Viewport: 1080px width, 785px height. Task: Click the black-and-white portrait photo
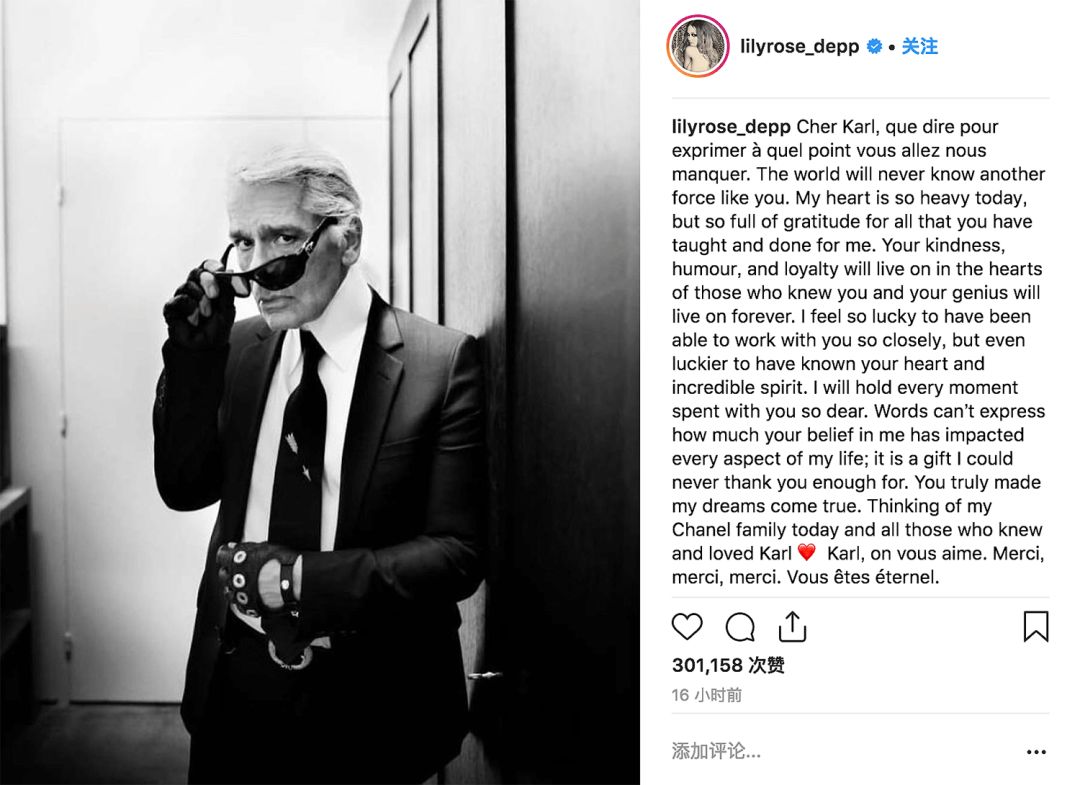pos(320,392)
